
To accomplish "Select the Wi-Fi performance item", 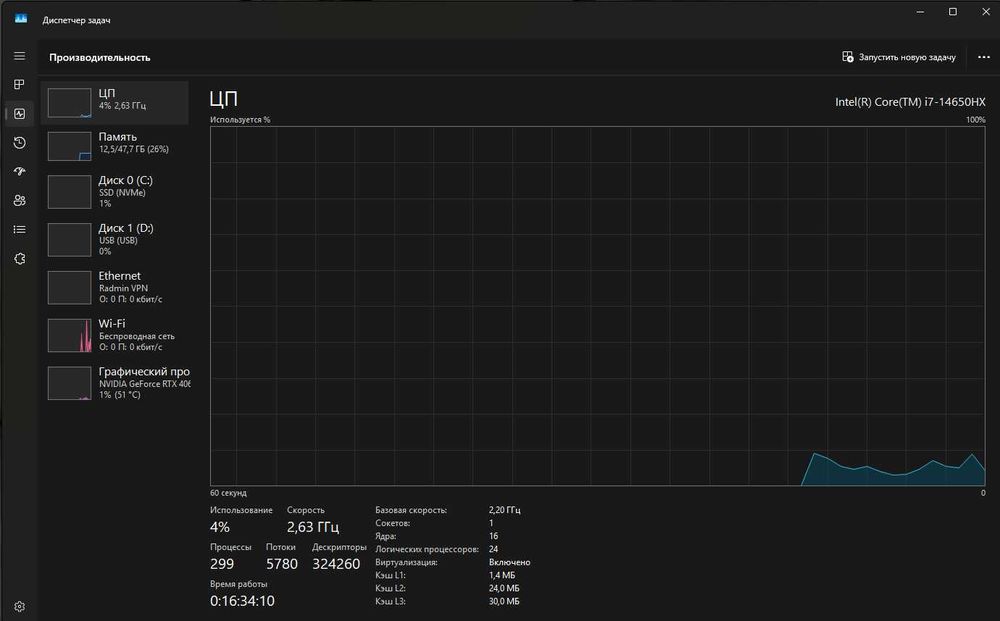I will (x=115, y=335).
